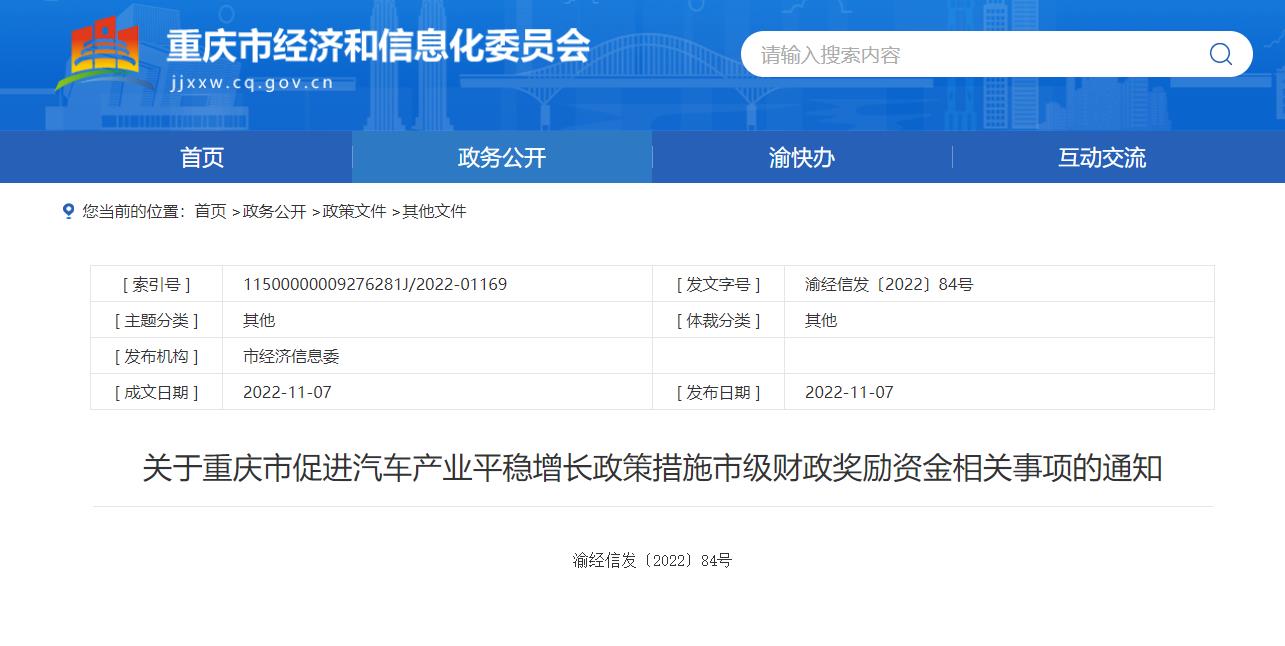This screenshot has width=1285, height=646.
Task: Click 首页 in the breadcrumb trail
Action: (x=211, y=212)
